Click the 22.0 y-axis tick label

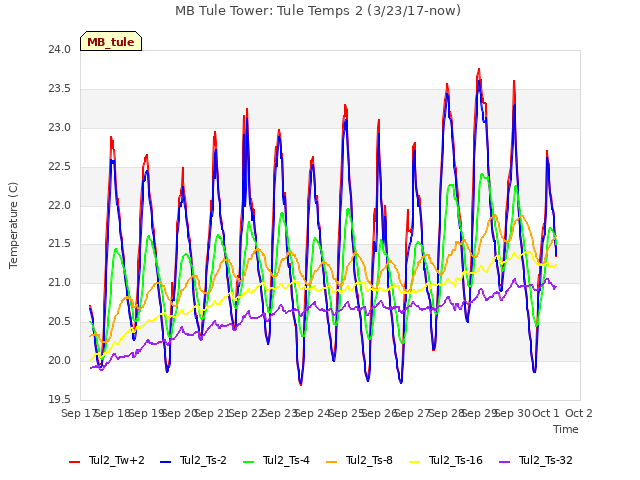pyautogui.click(x=60, y=206)
